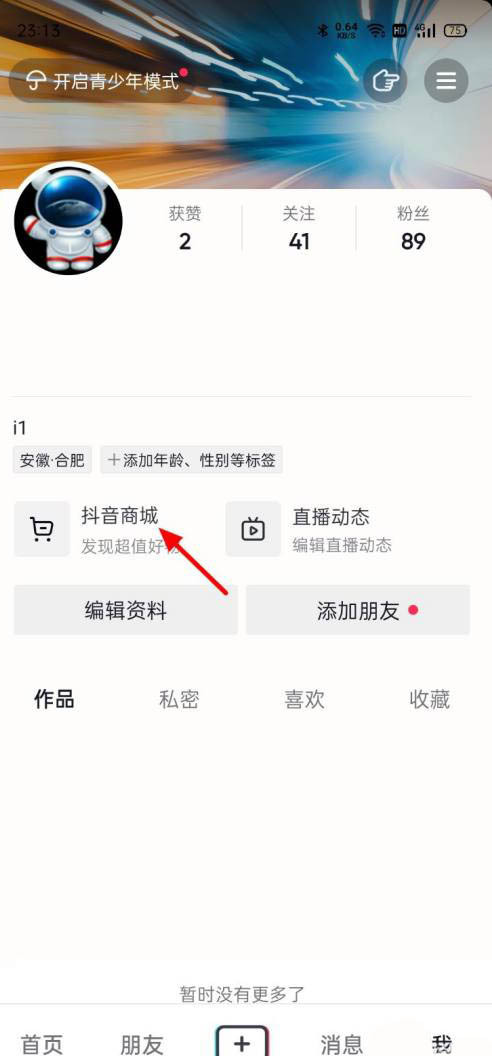Image resolution: width=492 pixels, height=1056 pixels.
Task: Open the 粉丝 followers list
Action: tap(413, 228)
